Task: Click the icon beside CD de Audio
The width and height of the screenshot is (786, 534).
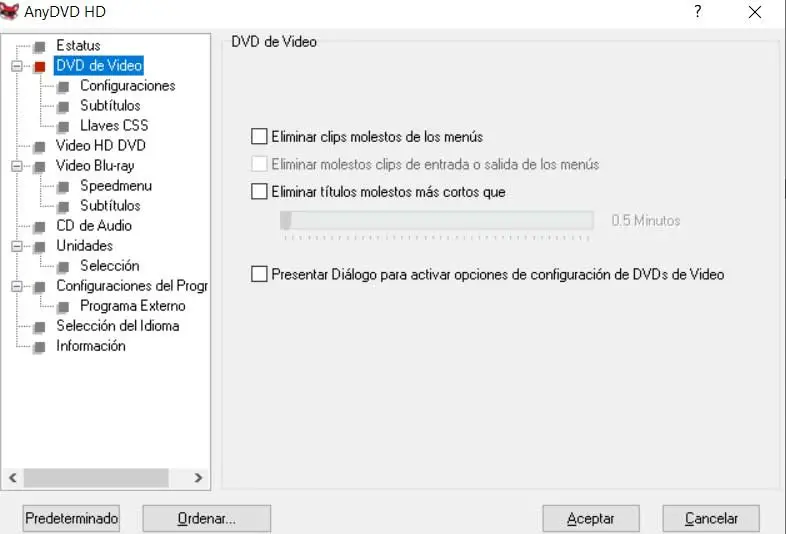Action: point(40,227)
